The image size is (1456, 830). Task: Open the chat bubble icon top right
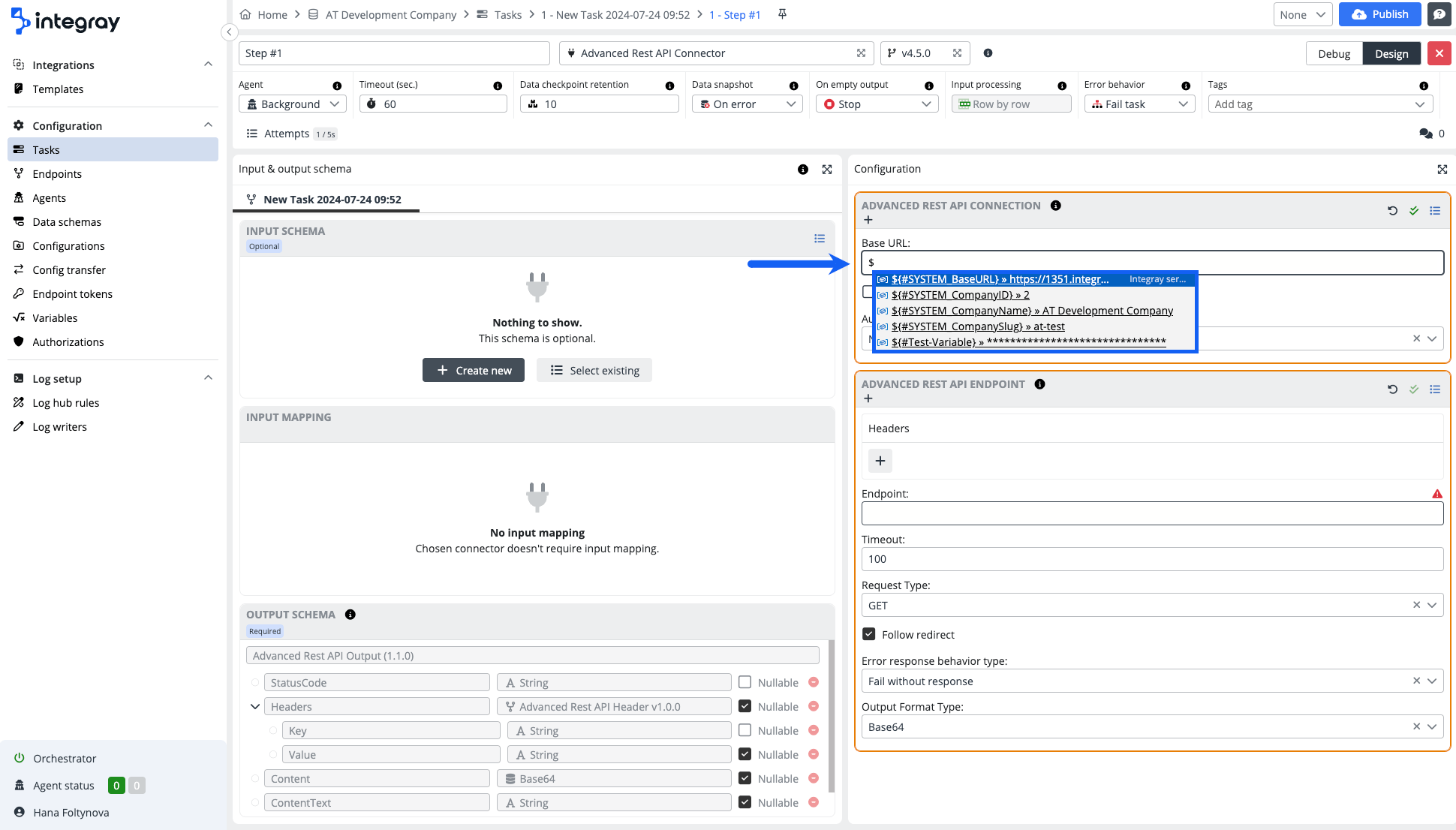1439,14
